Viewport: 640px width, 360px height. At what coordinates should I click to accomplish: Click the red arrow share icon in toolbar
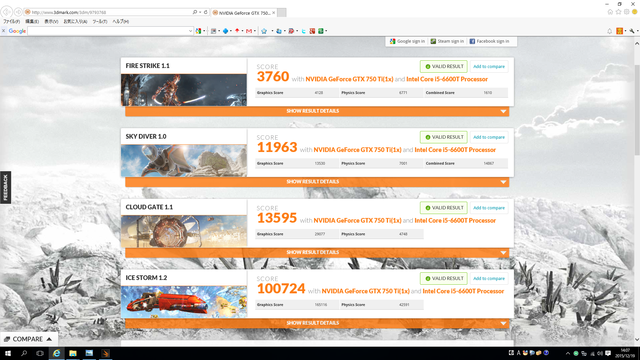click(237, 31)
